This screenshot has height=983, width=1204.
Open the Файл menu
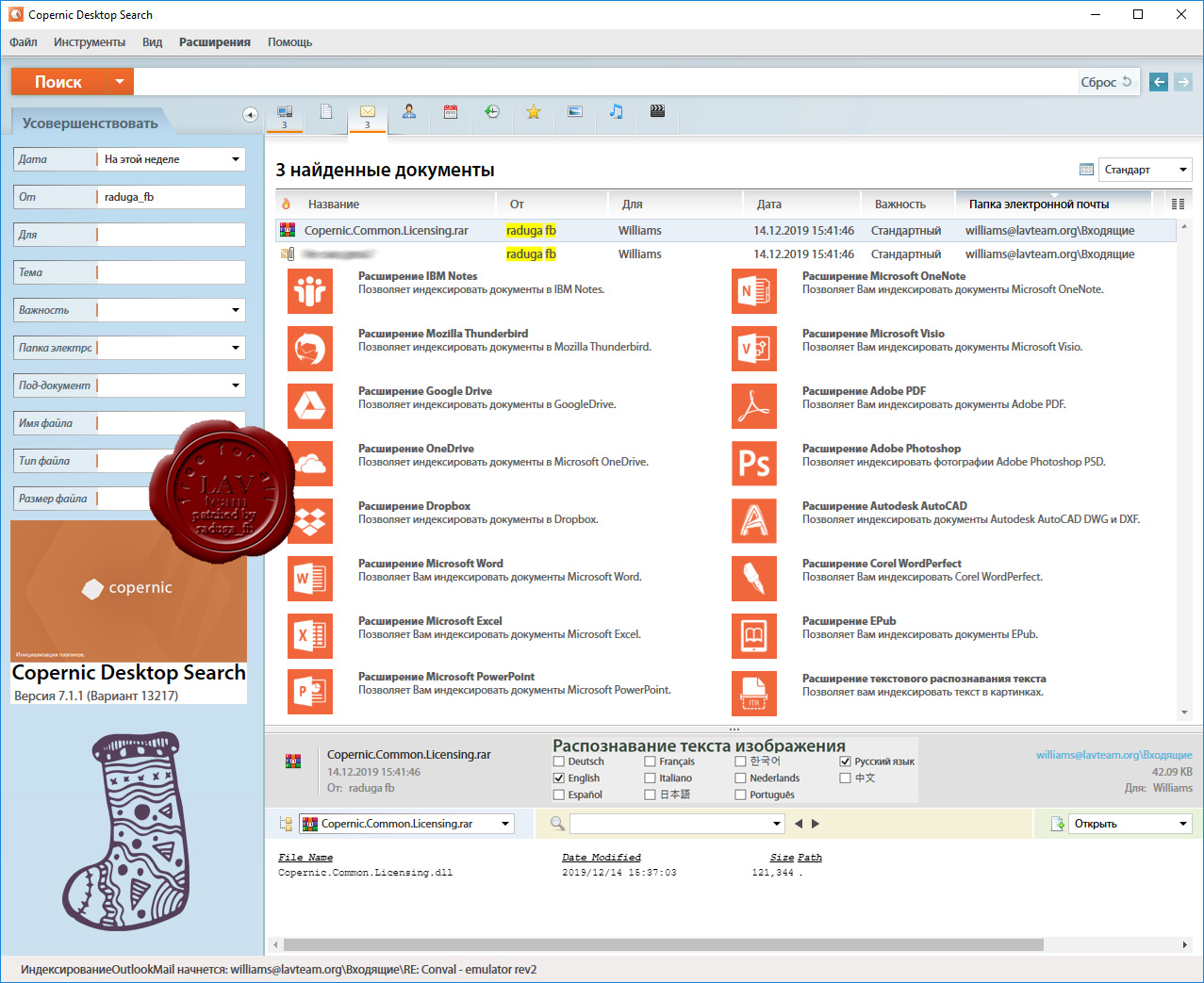click(x=24, y=42)
